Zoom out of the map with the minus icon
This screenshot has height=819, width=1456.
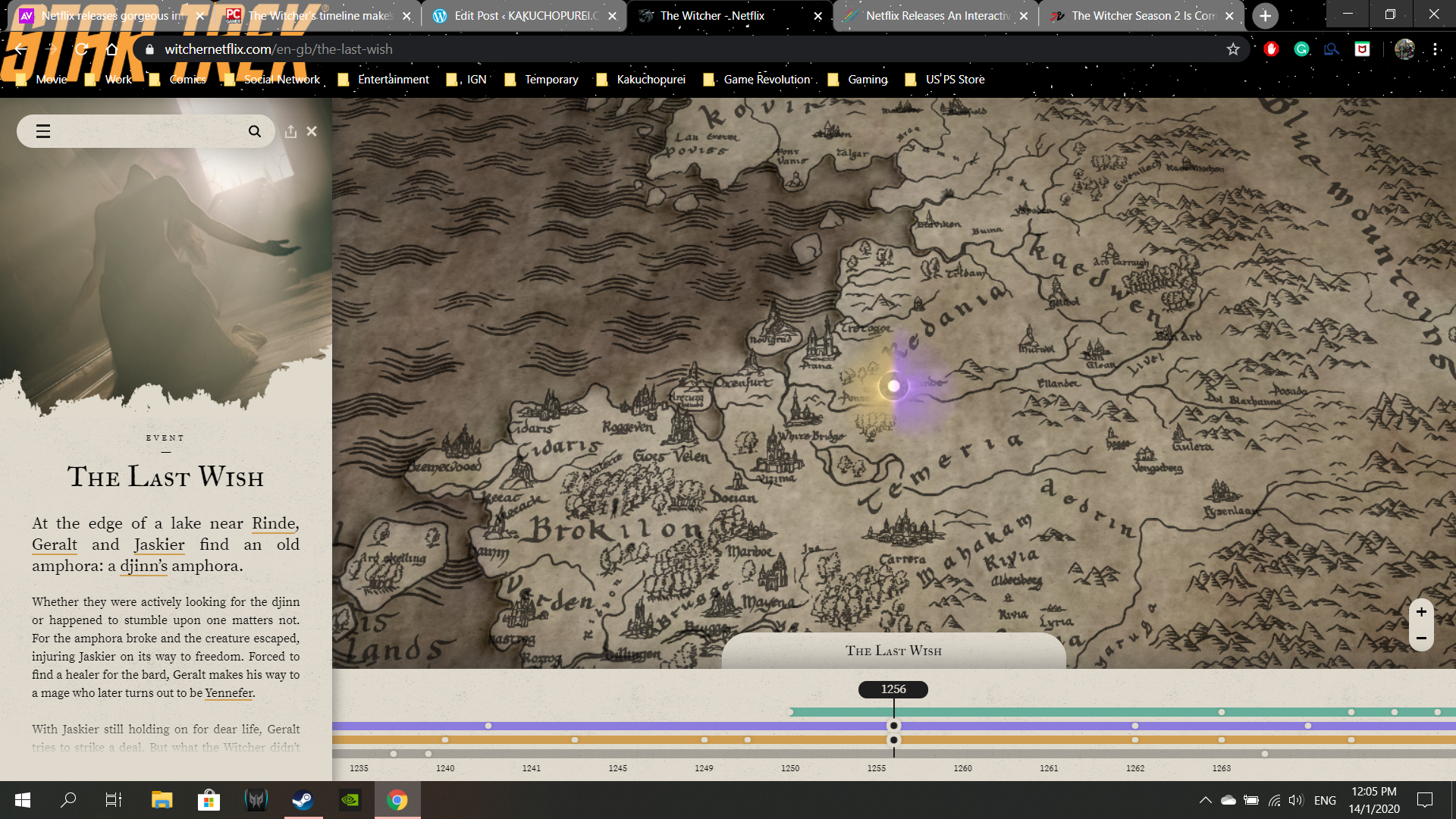point(1421,638)
